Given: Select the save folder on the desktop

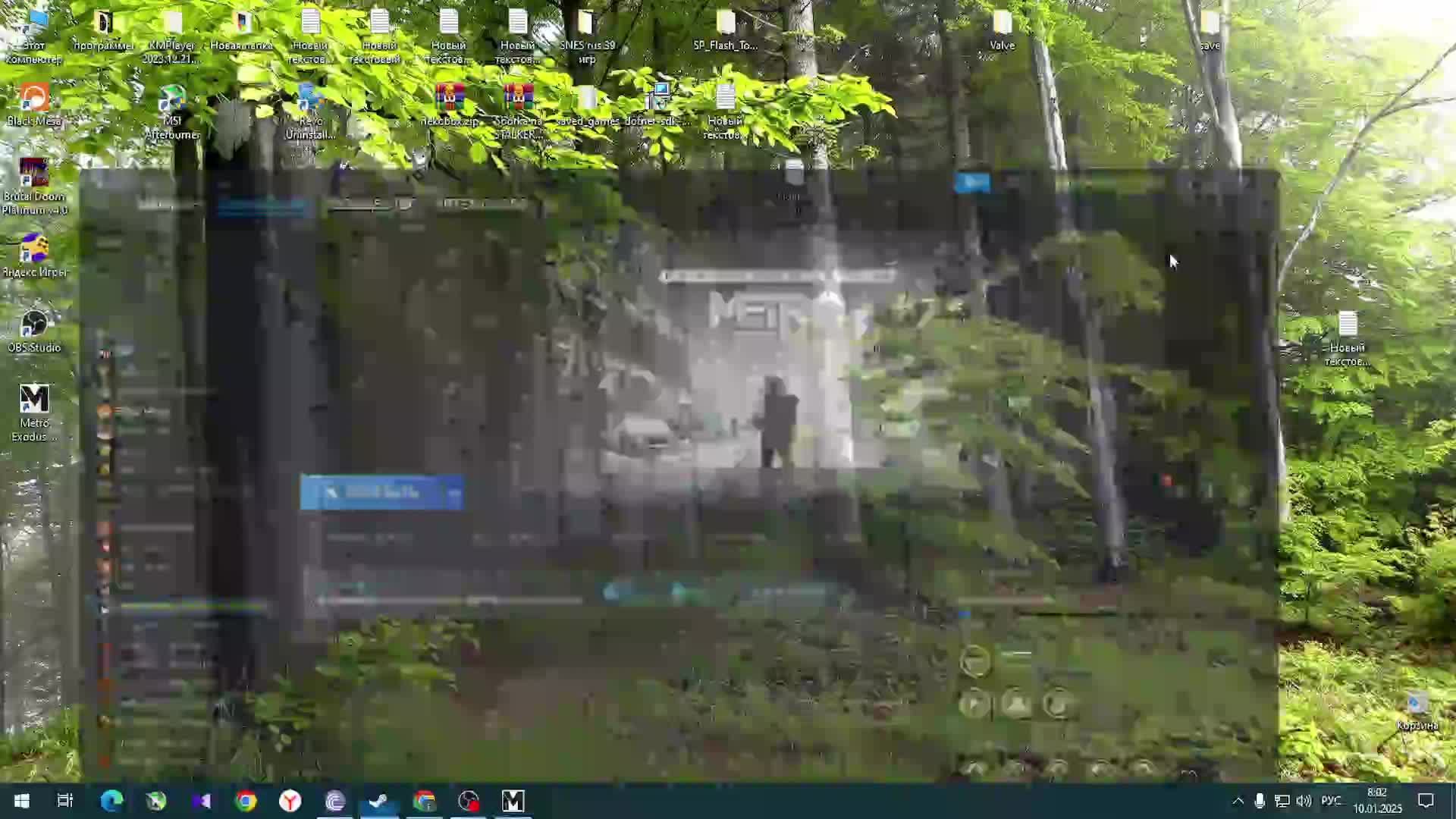Looking at the screenshot, I should click(x=1210, y=30).
